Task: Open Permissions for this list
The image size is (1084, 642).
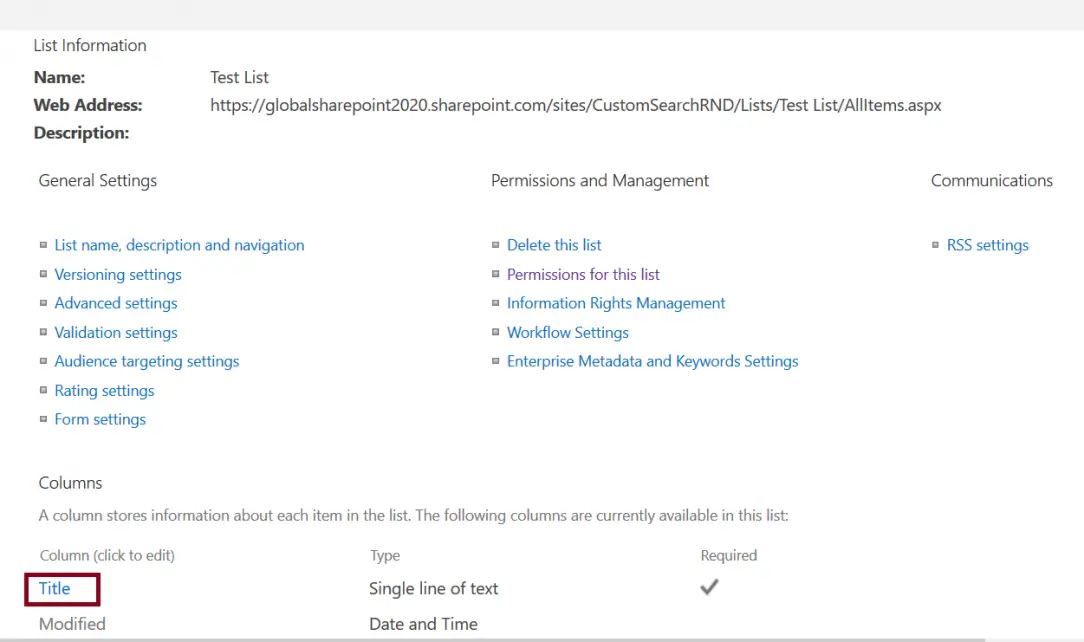Action: pos(583,274)
